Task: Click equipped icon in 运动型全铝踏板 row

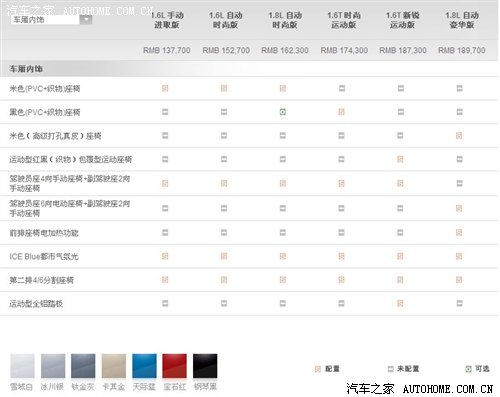Action: 400,303
